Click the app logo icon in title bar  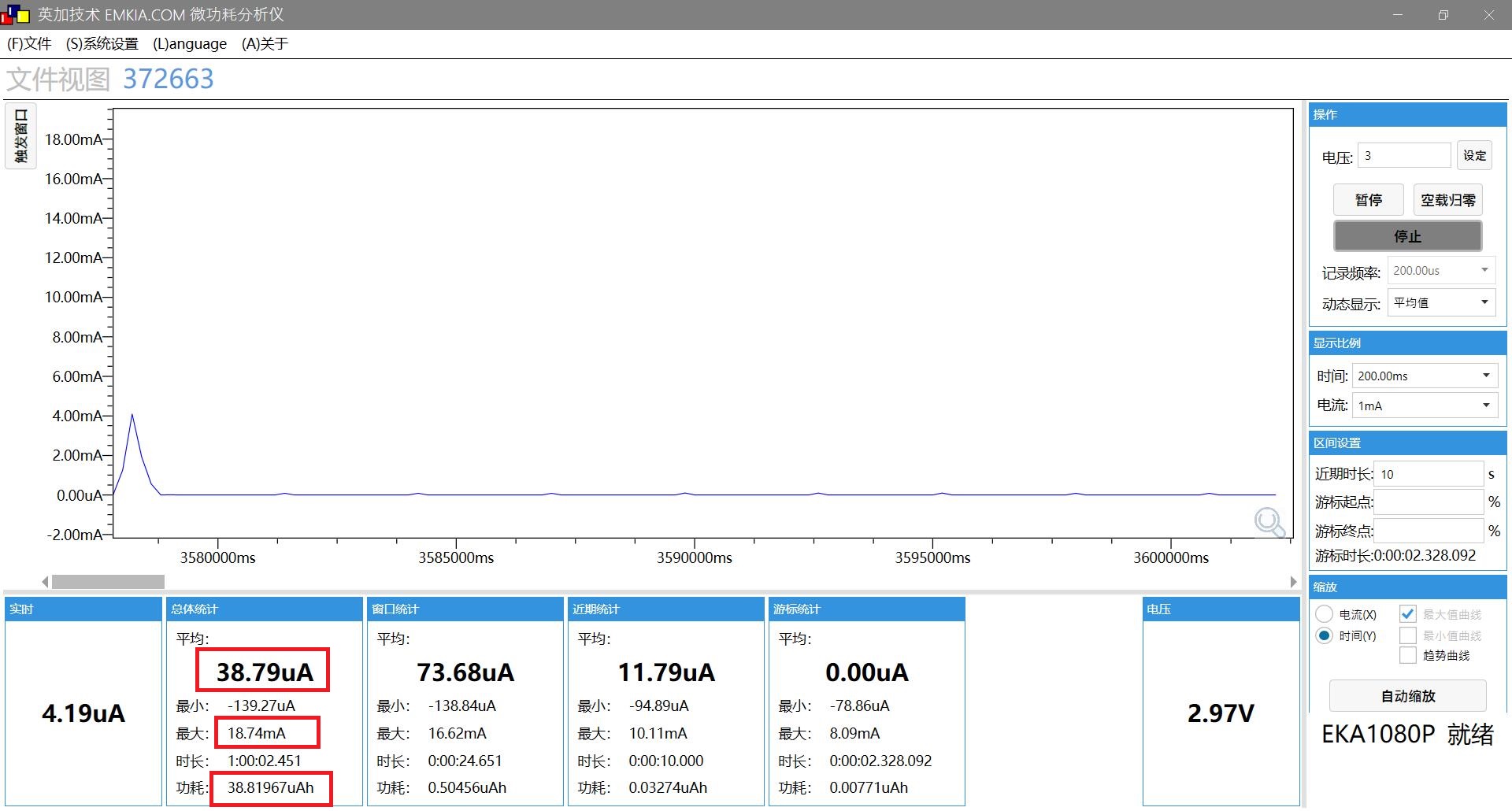click(16, 15)
